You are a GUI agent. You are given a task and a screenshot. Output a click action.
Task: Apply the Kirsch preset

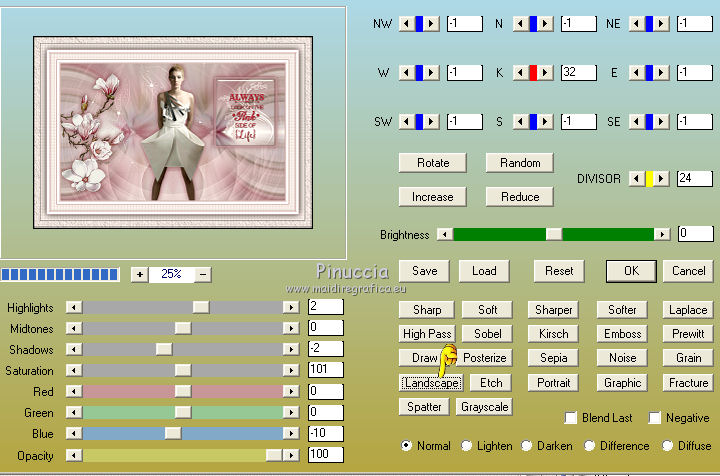point(553,334)
